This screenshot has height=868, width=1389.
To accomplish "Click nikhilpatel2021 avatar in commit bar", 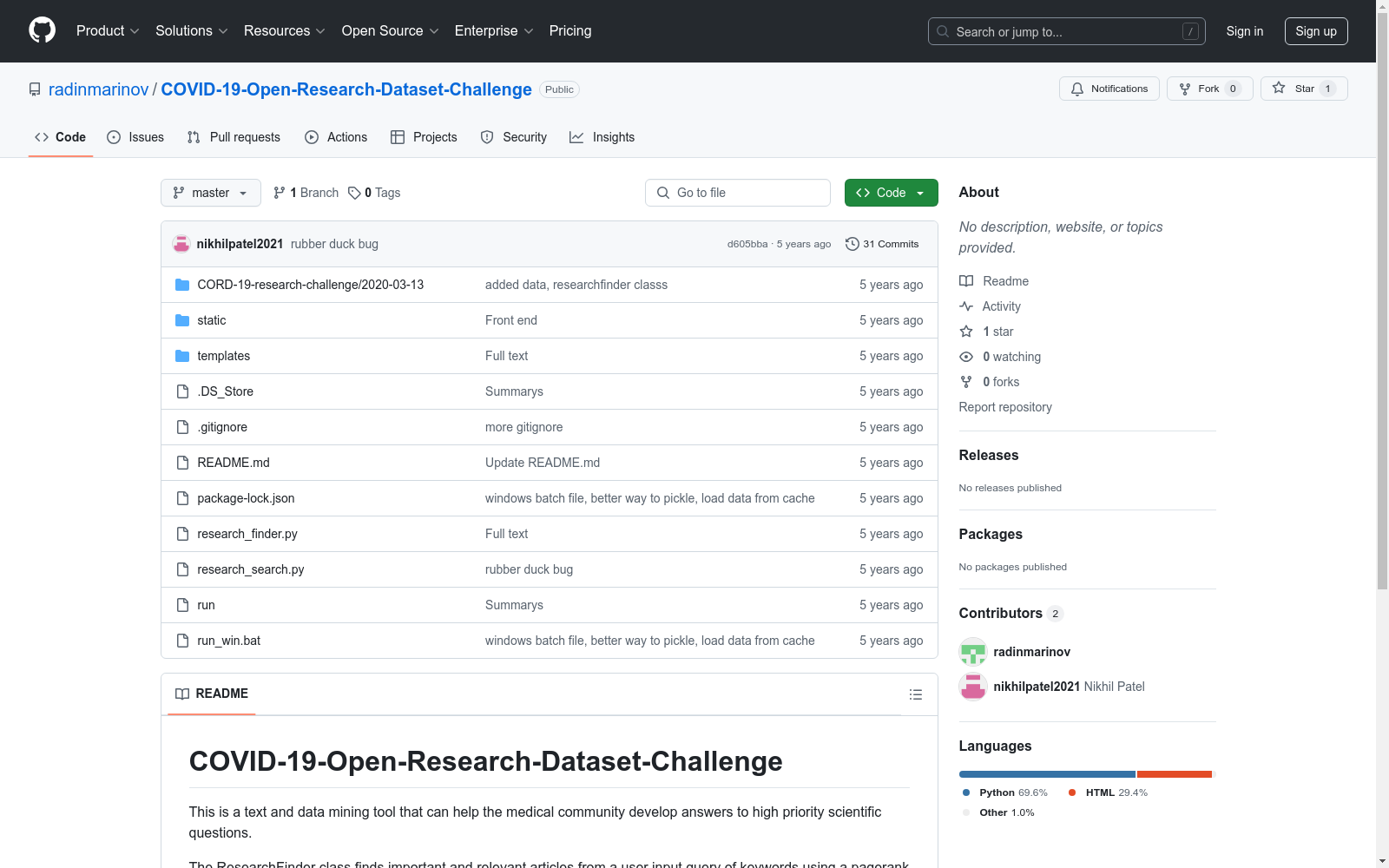I will click(x=181, y=244).
